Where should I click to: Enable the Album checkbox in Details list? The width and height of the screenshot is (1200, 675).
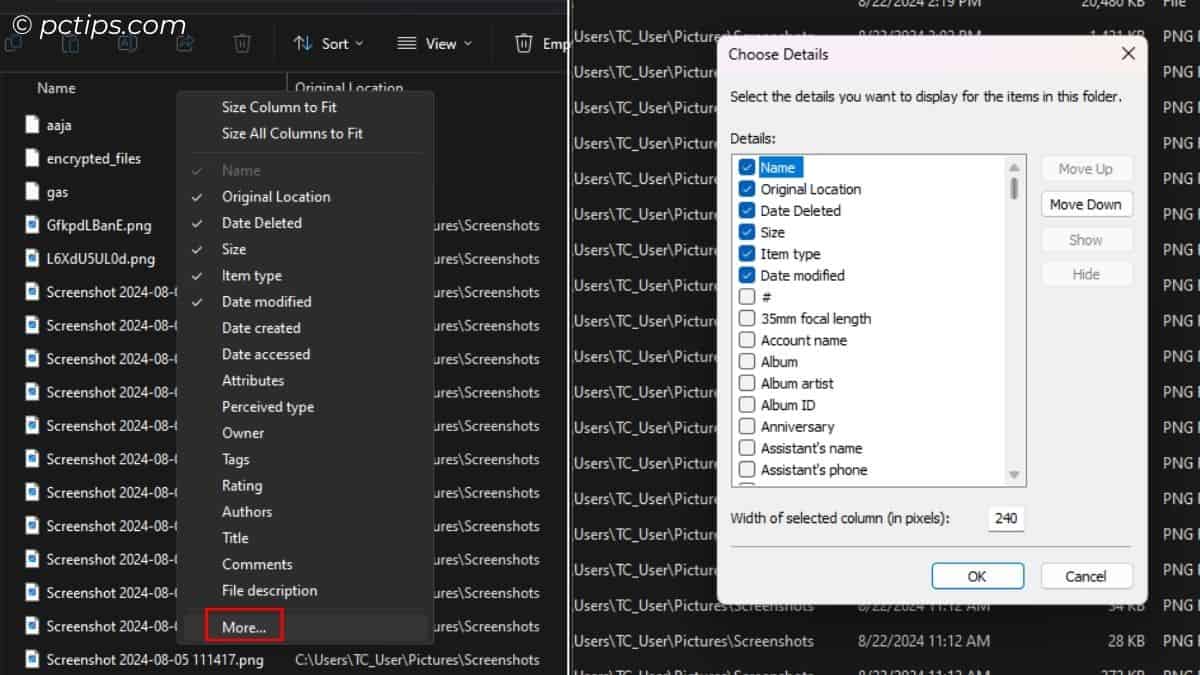[x=746, y=361]
